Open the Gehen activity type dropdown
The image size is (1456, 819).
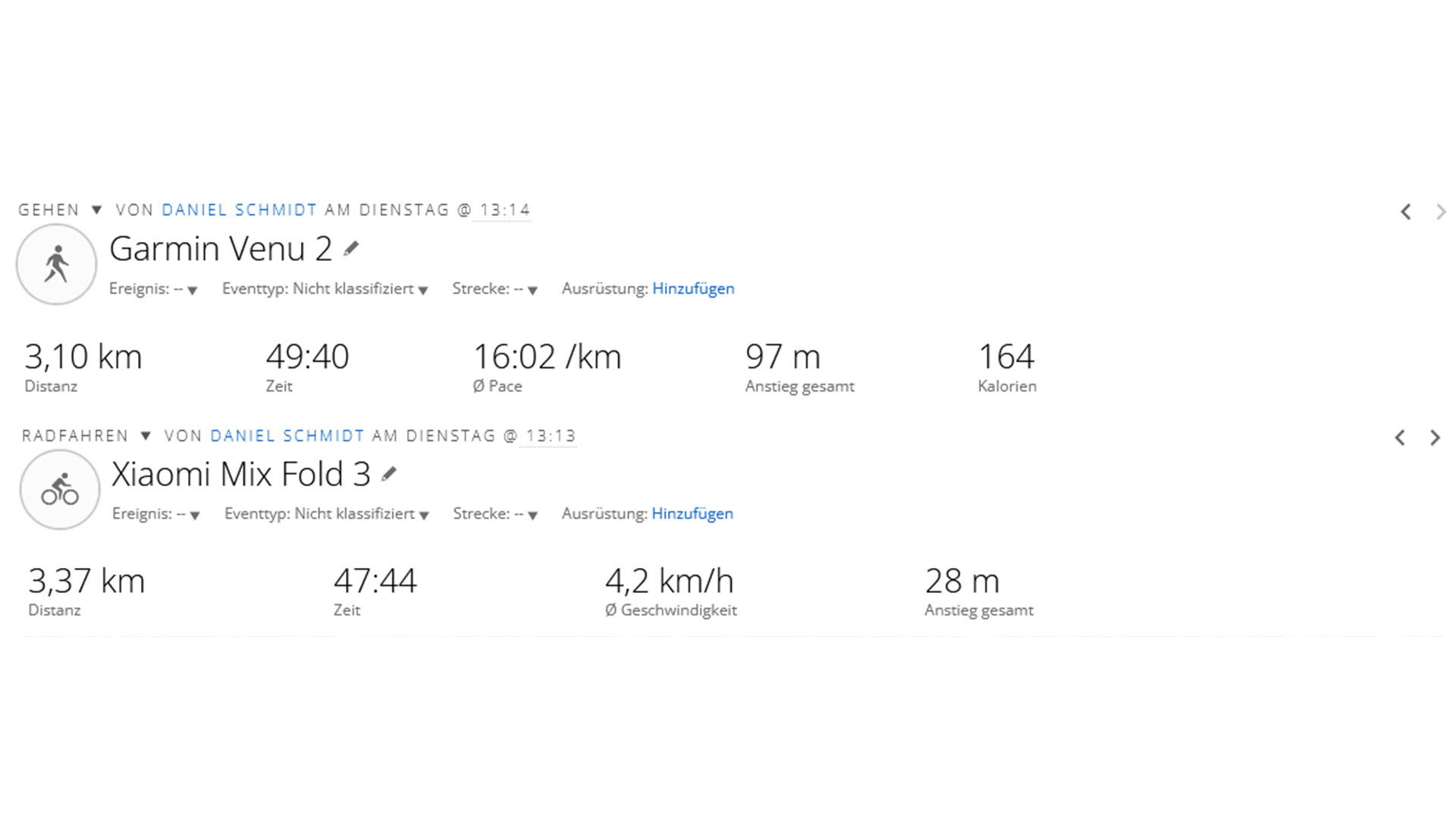[96, 210]
